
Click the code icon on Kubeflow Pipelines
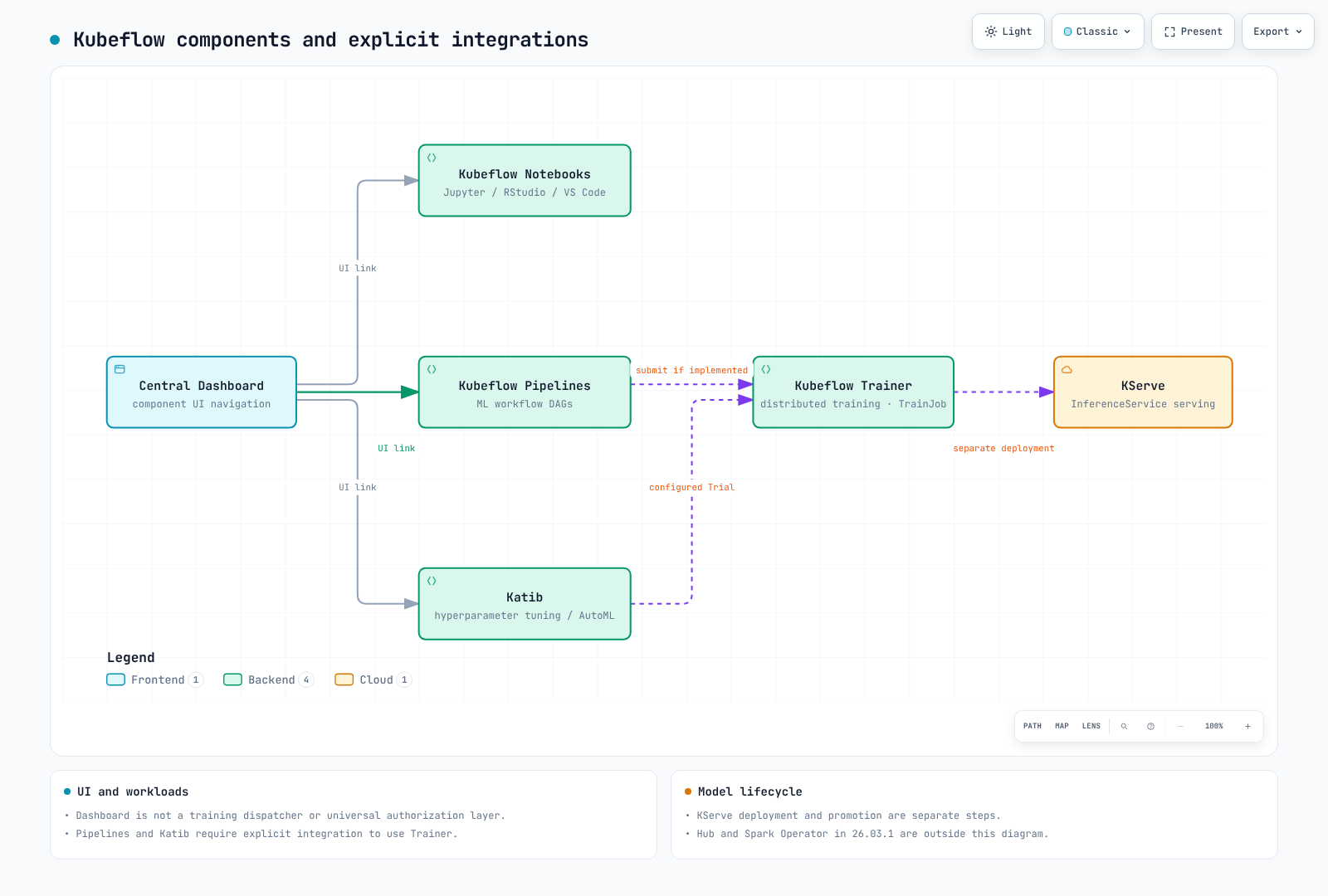pos(432,369)
